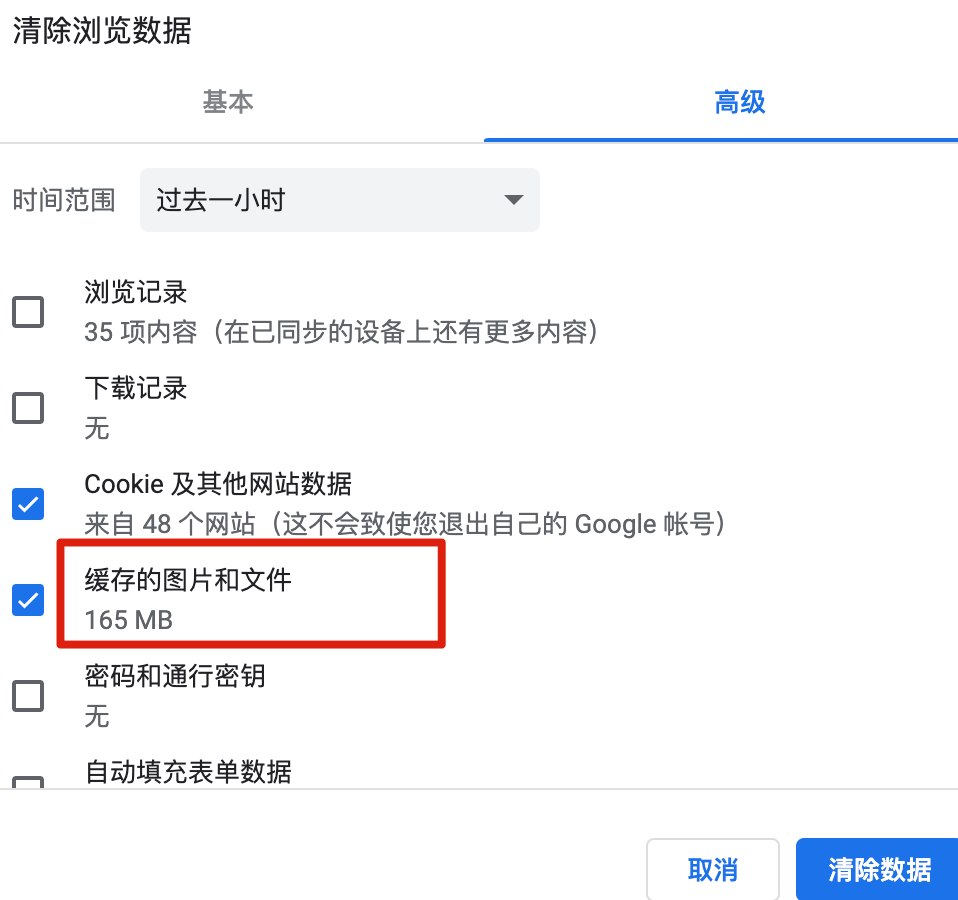
Task: Select the 高级 tab
Action: click(740, 102)
